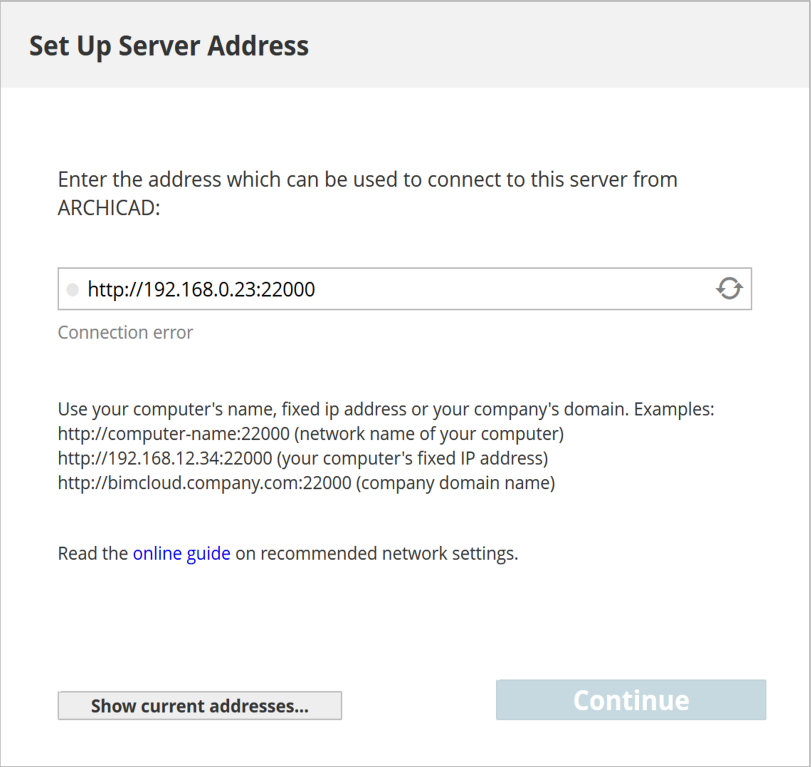
Task: Place cursor after 22000 in address field
Action: coord(316,289)
